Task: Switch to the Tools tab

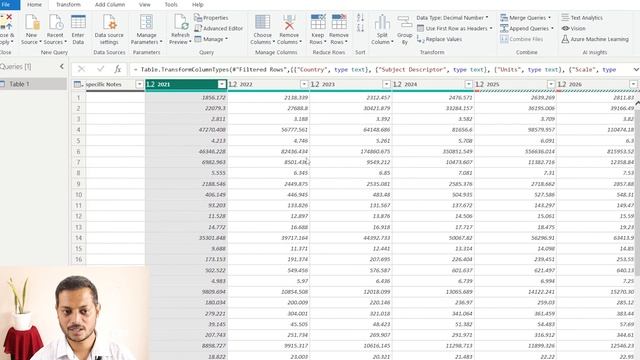Action: pyautogui.click(x=171, y=4)
